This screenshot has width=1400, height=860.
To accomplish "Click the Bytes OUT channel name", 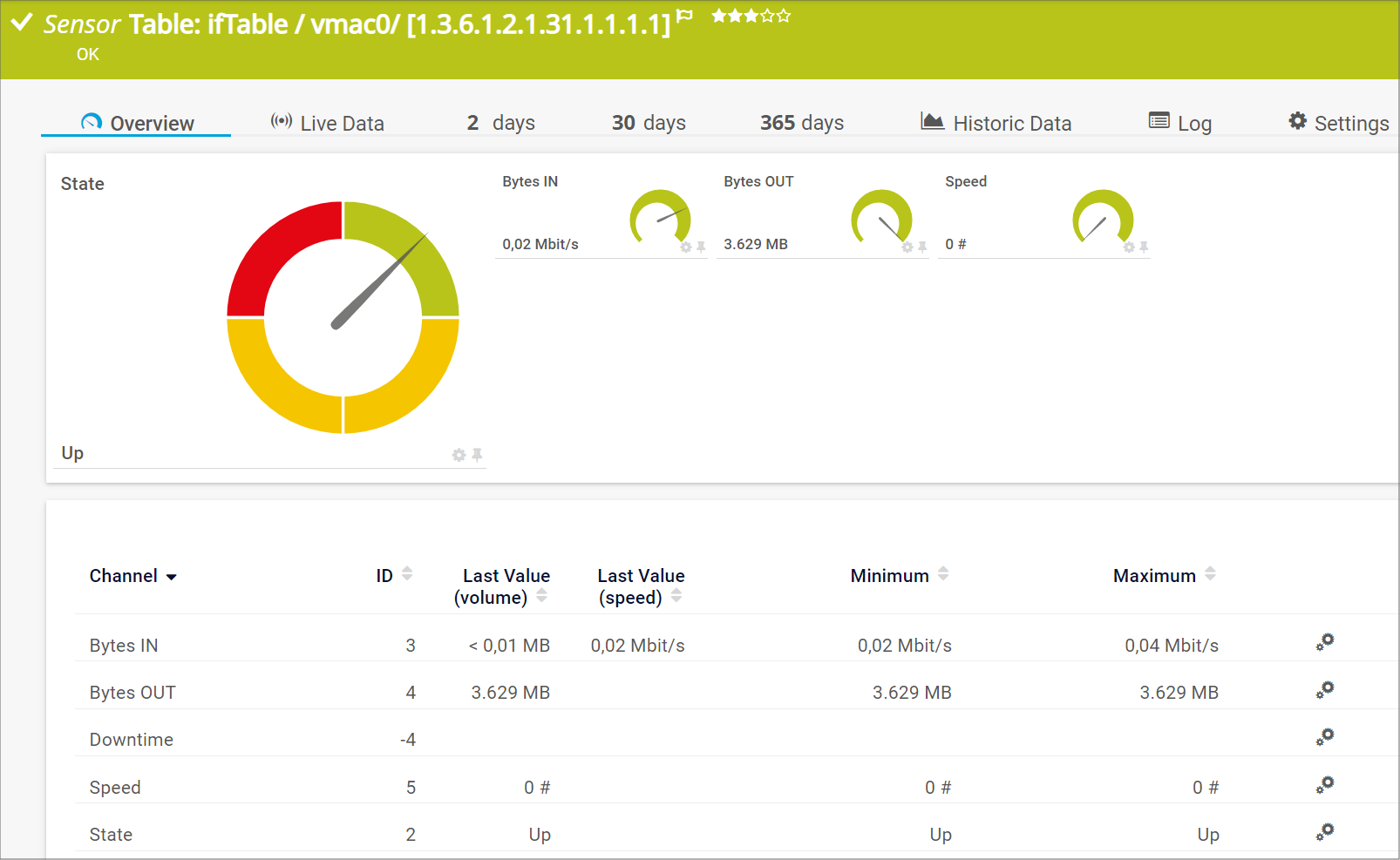I will [133, 693].
